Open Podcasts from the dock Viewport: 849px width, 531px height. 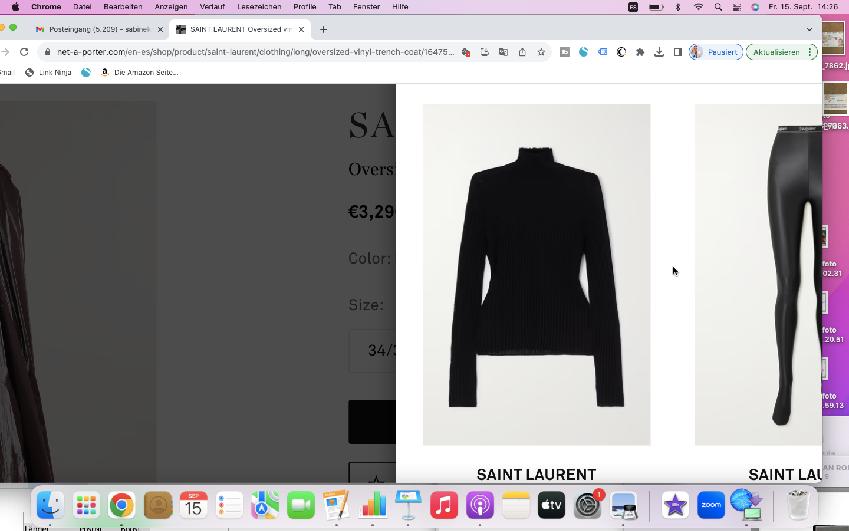(480, 504)
